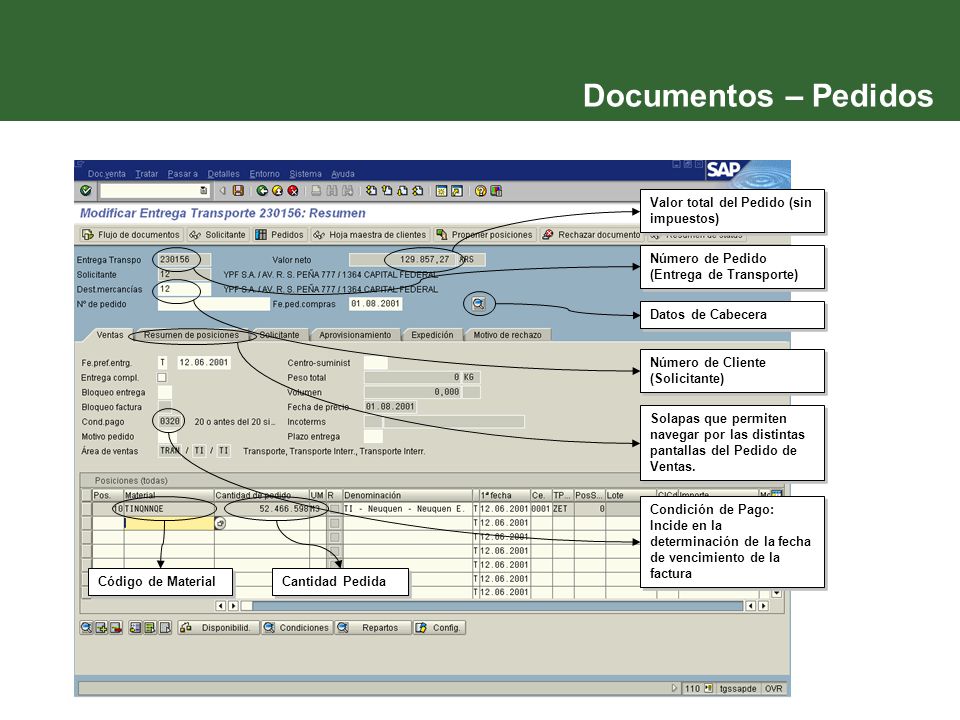Click the Config. button
The image size is (960, 720).
tap(439, 628)
